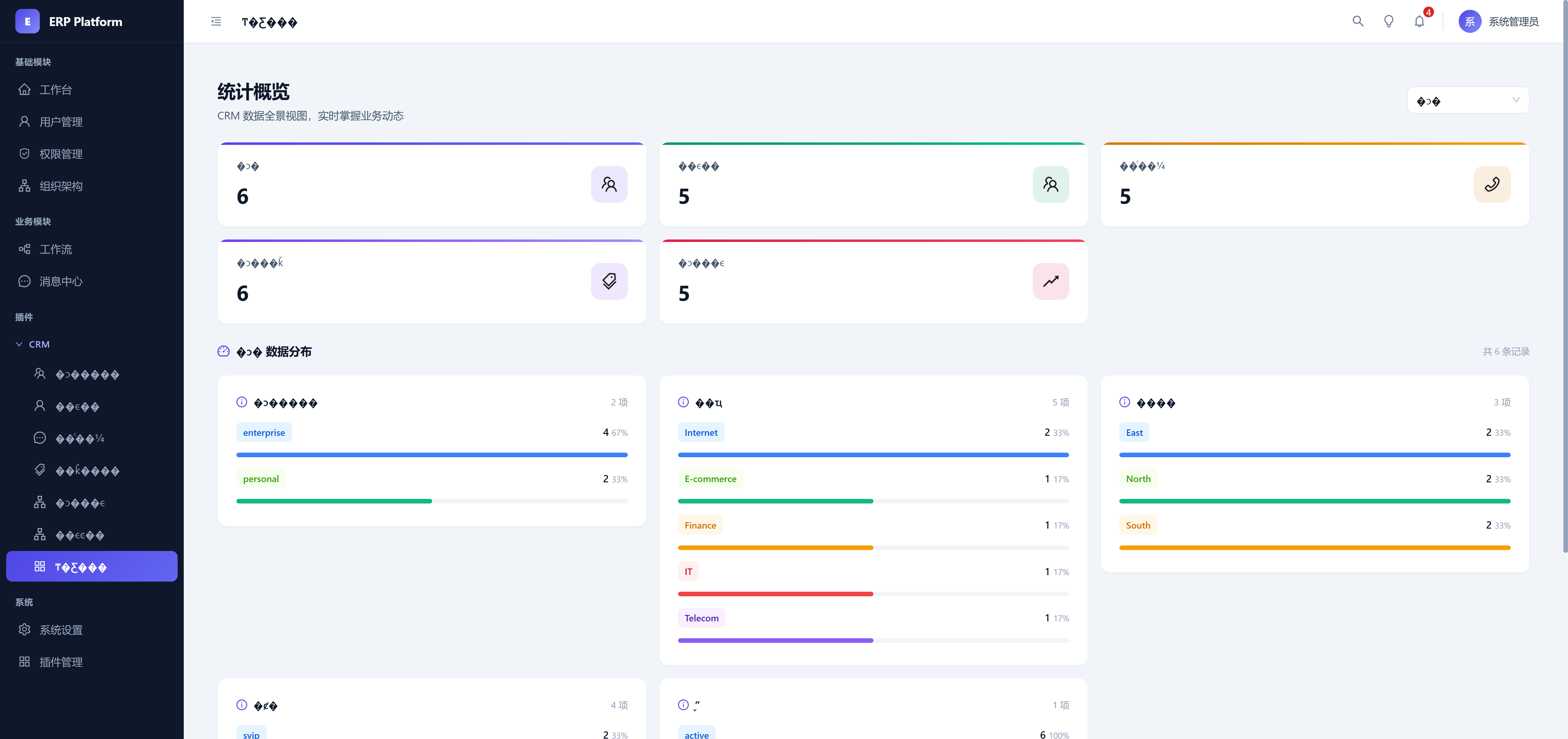Screen dimensions: 1568x739
Task: Open 工作台 in the sidebar
Action: [x=55, y=90]
